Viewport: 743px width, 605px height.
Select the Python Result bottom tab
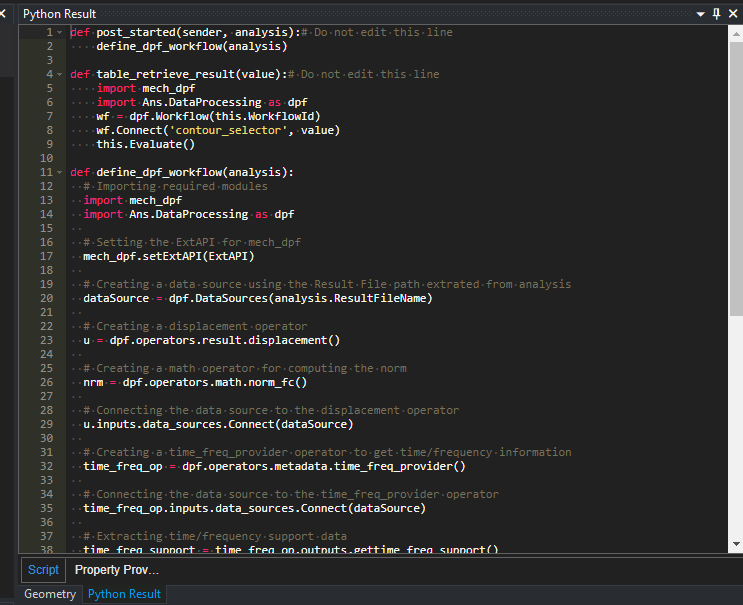[x=124, y=594]
